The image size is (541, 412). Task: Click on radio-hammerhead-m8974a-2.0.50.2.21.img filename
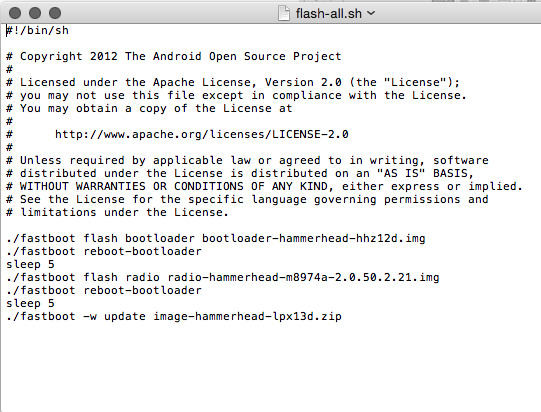[303, 277]
